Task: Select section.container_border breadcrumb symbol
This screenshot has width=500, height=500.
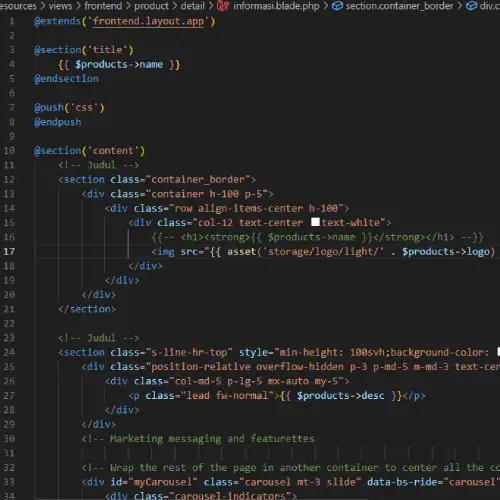Action: (399, 6)
